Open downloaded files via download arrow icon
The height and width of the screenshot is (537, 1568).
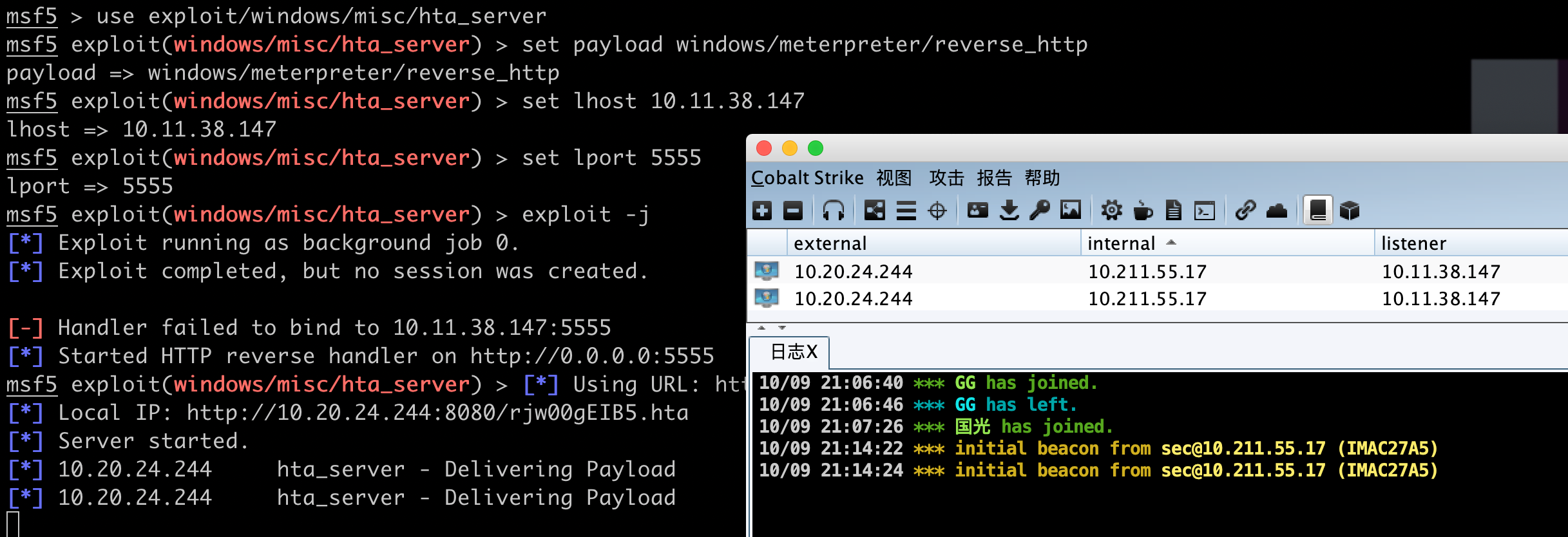point(1009,211)
